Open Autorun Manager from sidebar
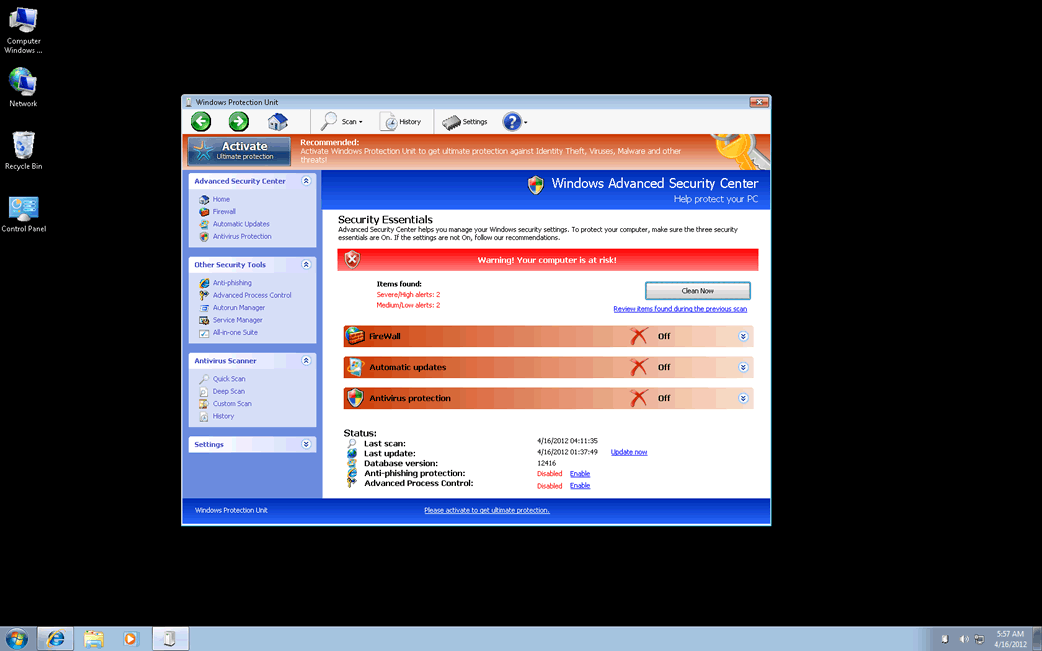 click(239, 308)
